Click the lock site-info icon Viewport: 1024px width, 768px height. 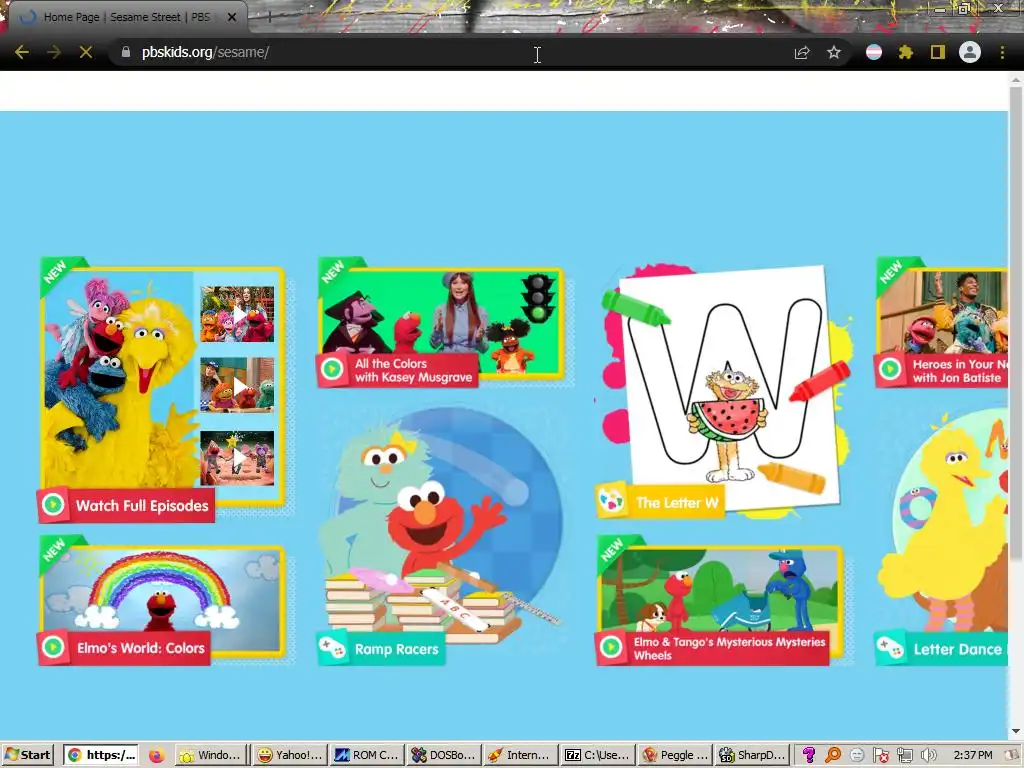(126, 52)
